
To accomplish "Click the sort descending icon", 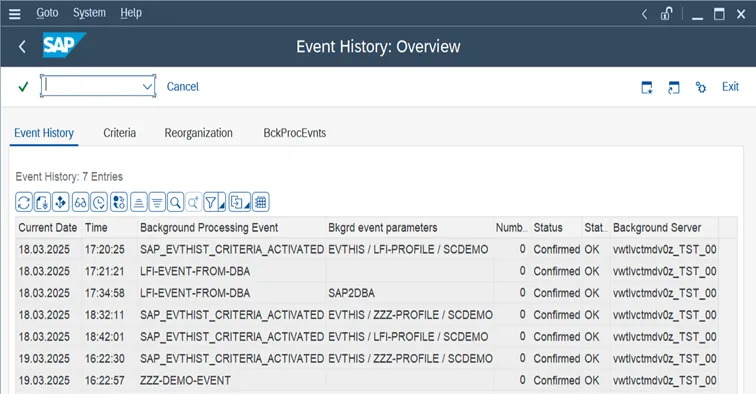I will click(157, 202).
